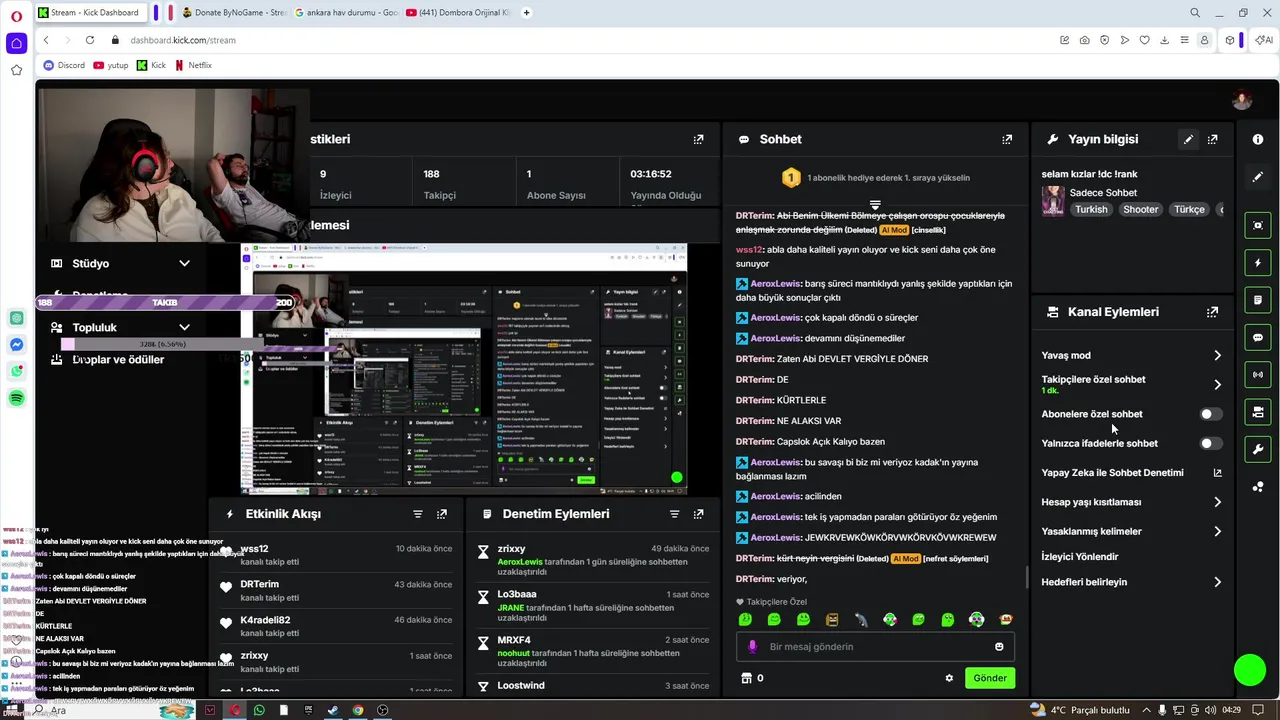Click the purple microphone in chat input
Screen dimensions: 1280x720
[x=753, y=647]
